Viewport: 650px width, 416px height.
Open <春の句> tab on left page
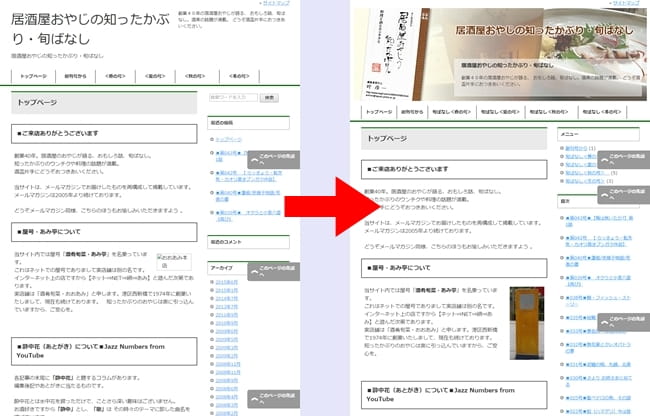click(x=114, y=76)
